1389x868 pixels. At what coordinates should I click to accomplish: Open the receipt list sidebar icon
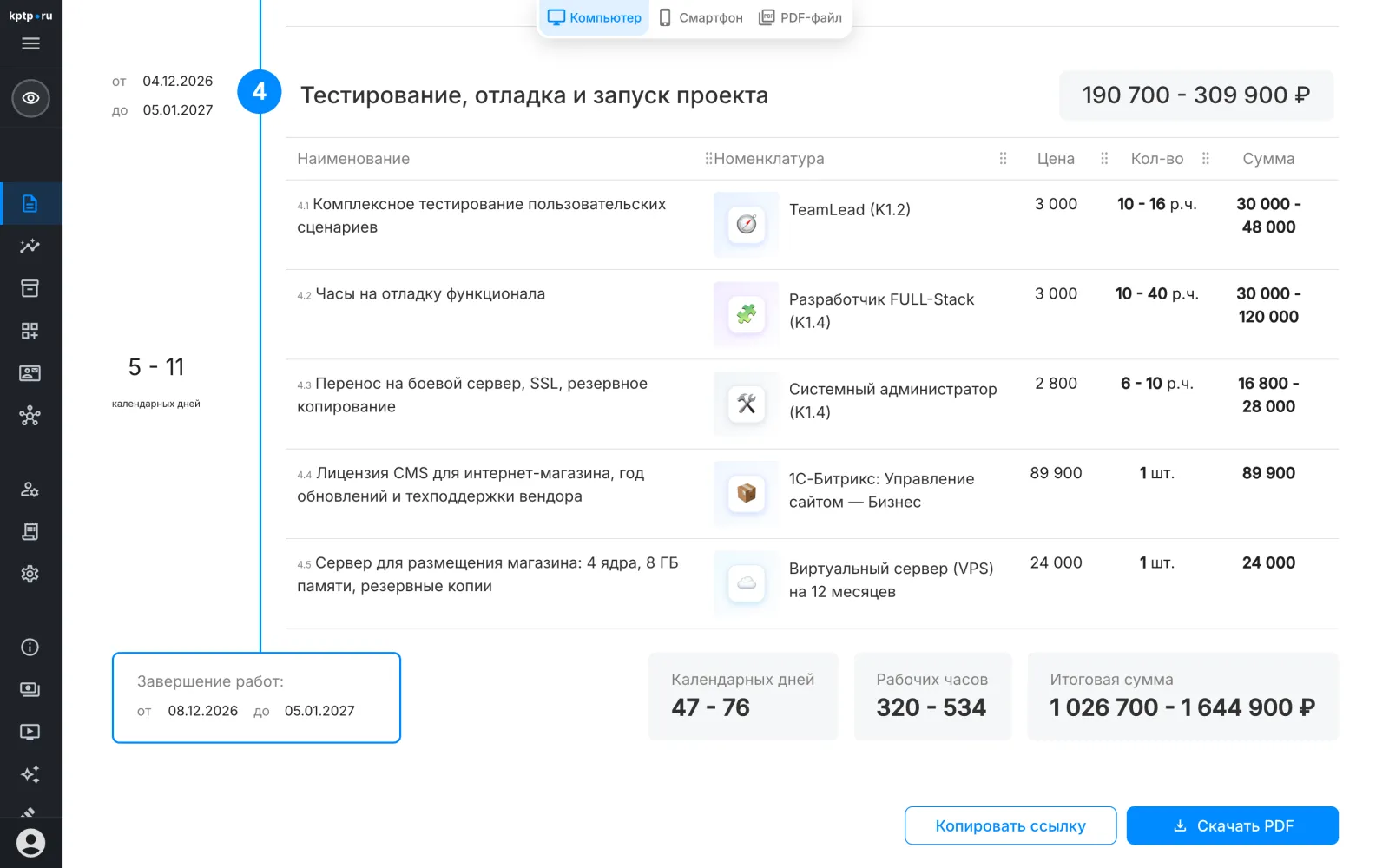click(x=30, y=532)
